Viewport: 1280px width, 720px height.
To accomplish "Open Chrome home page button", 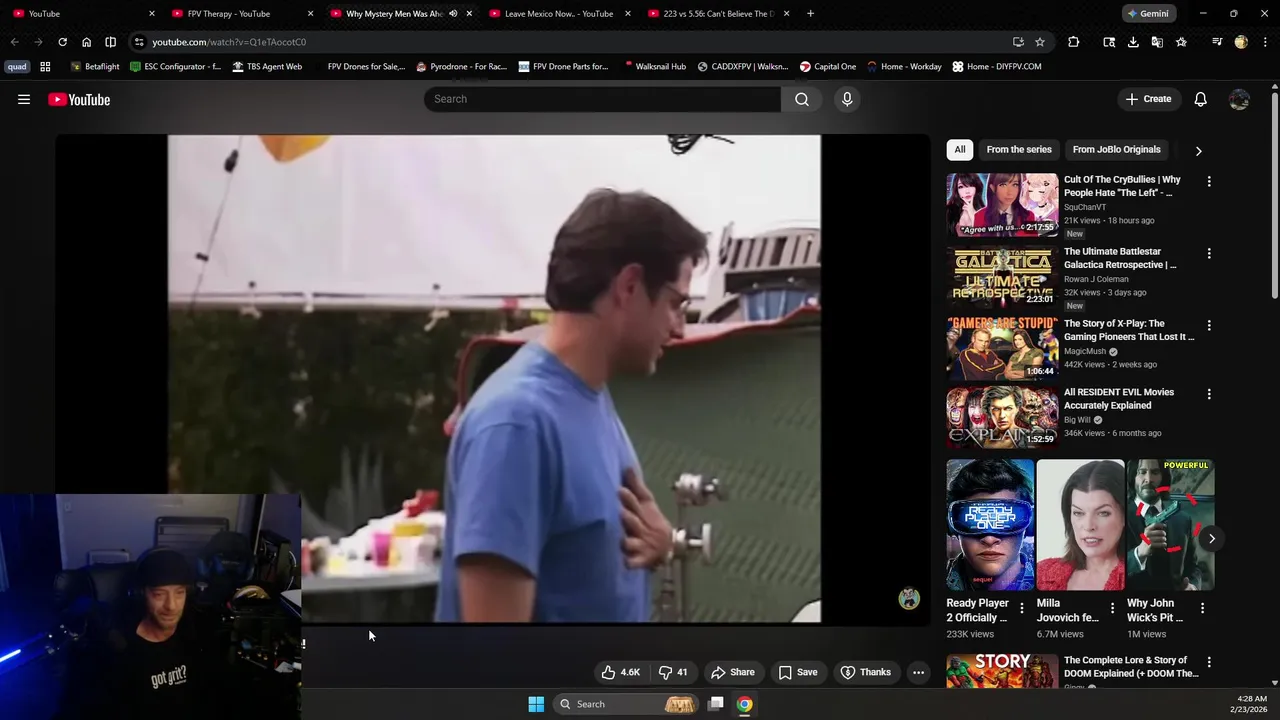I will (86, 42).
